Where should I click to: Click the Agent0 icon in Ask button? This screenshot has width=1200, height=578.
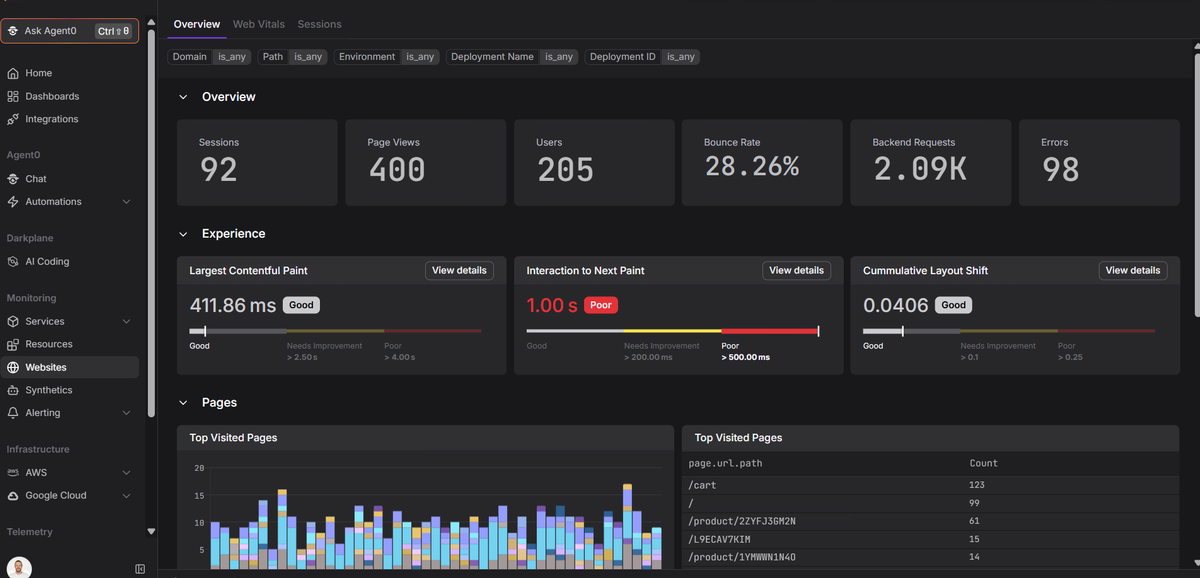[13, 31]
